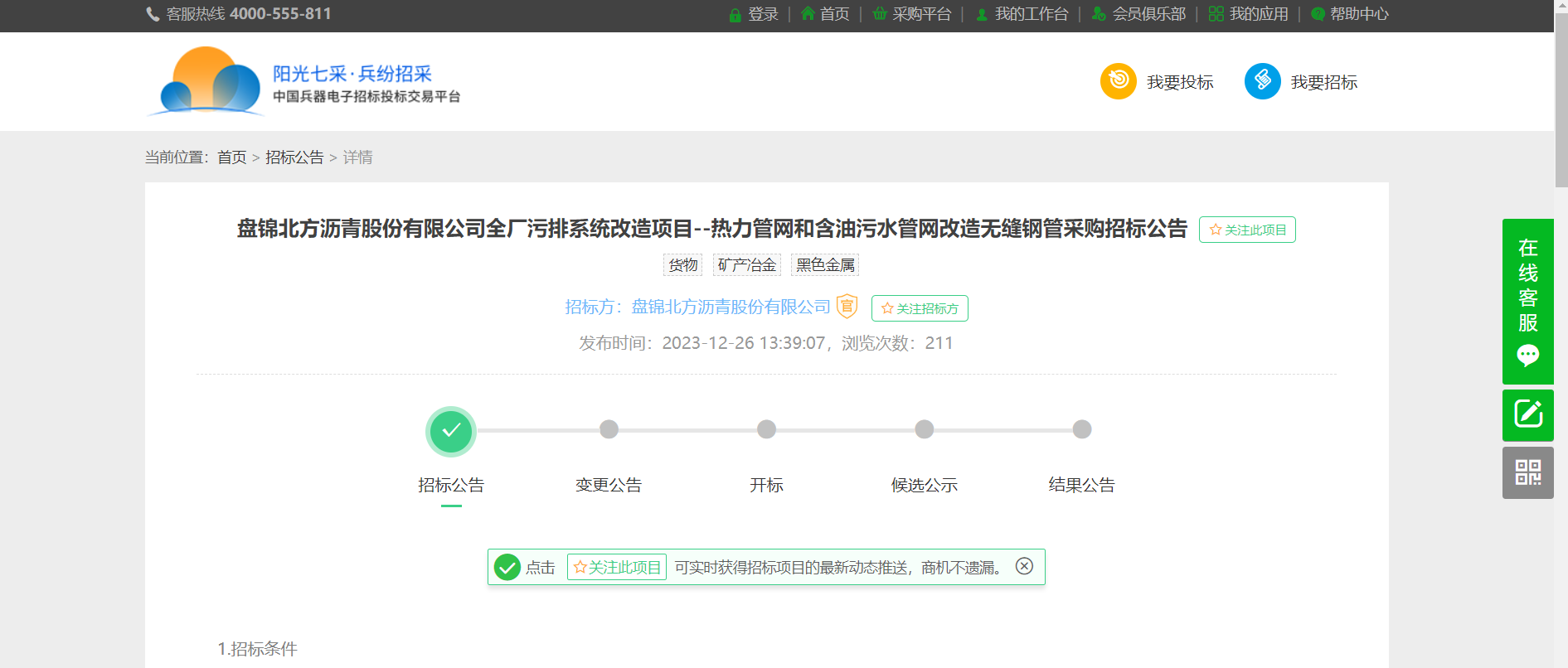1568x668 pixels.
Task: Open the 登录 login link
Action: click(763, 14)
